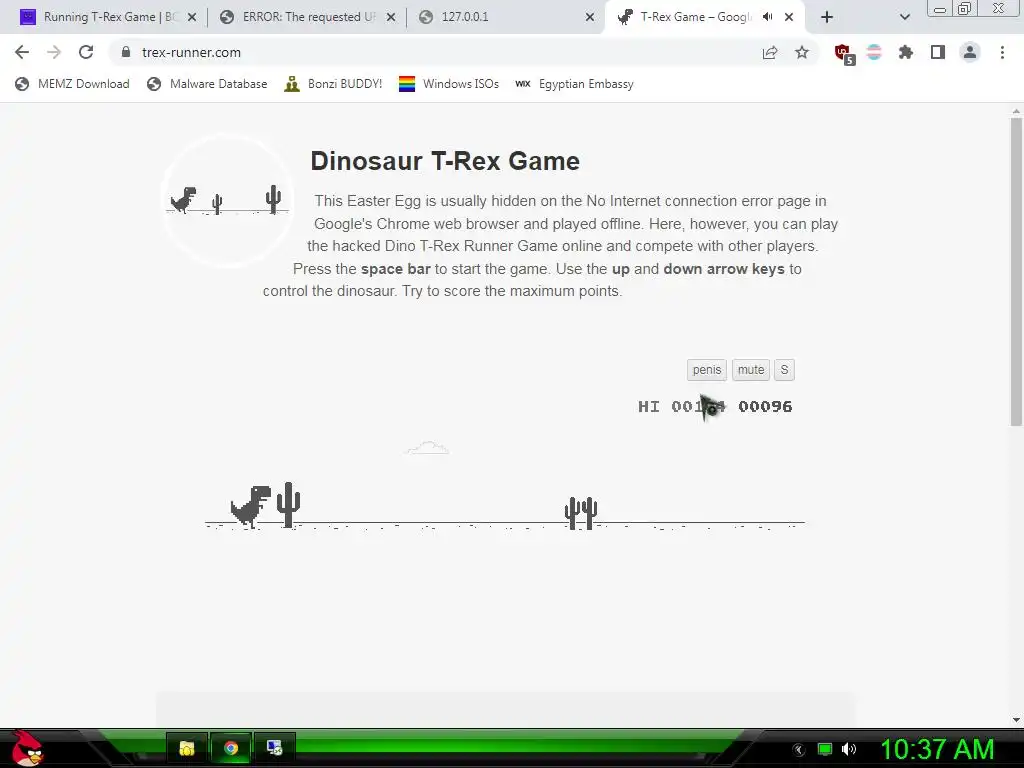Click the Dinosaur T-Rex Game heading
This screenshot has height=768, width=1024.
click(x=445, y=161)
